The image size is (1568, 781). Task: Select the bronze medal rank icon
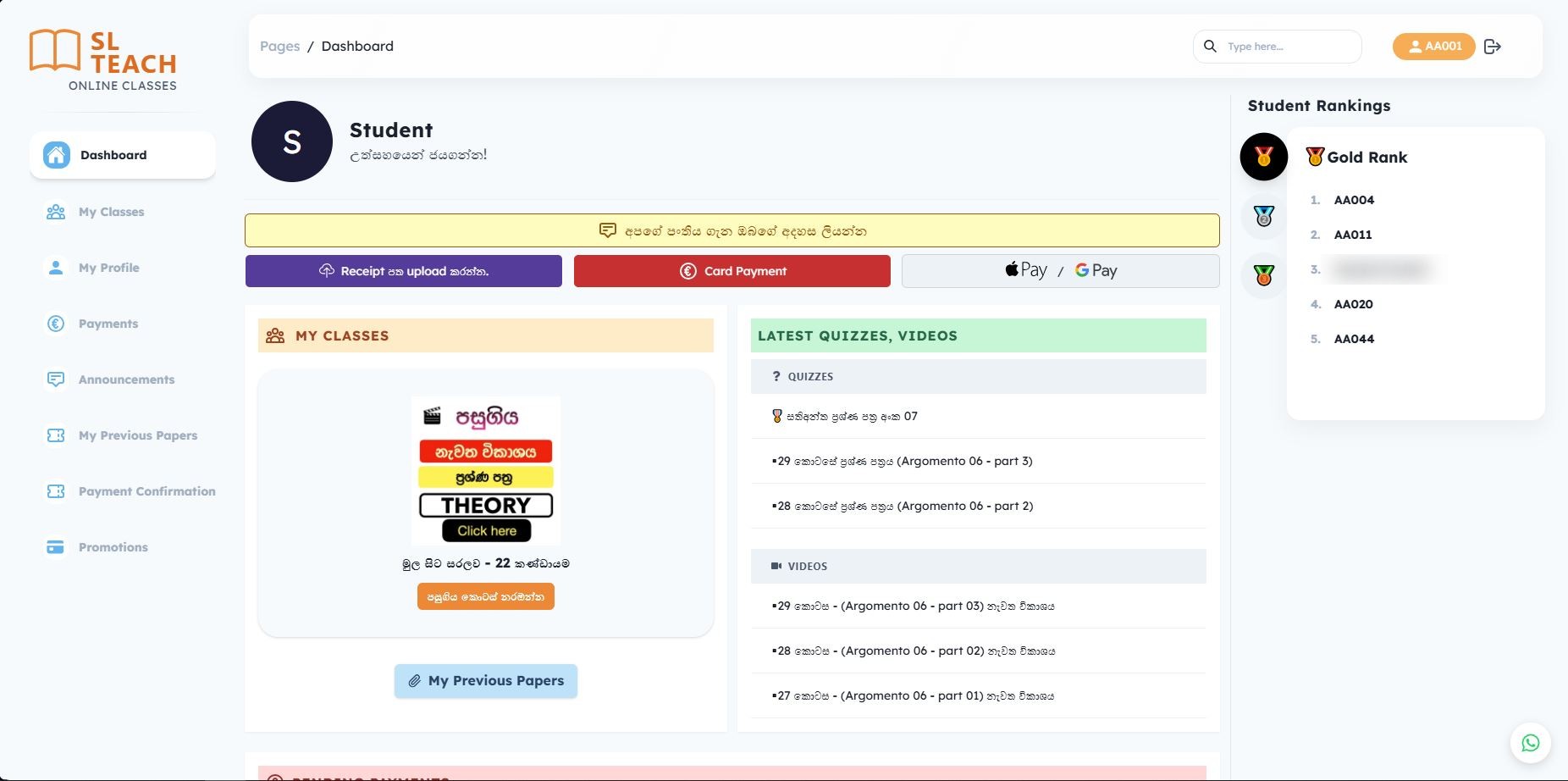(1264, 275)
